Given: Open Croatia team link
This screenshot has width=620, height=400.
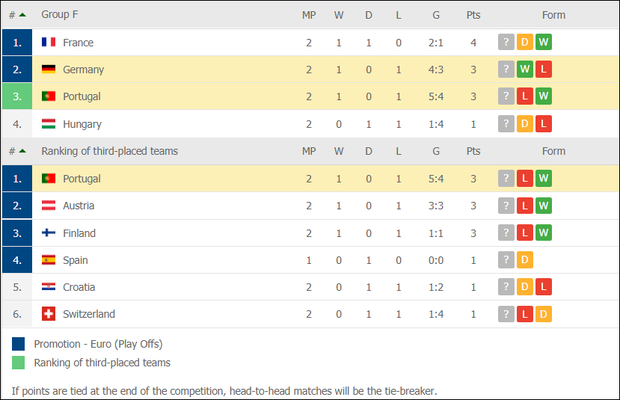Looking at the screenshot, I should coord(79,287).
